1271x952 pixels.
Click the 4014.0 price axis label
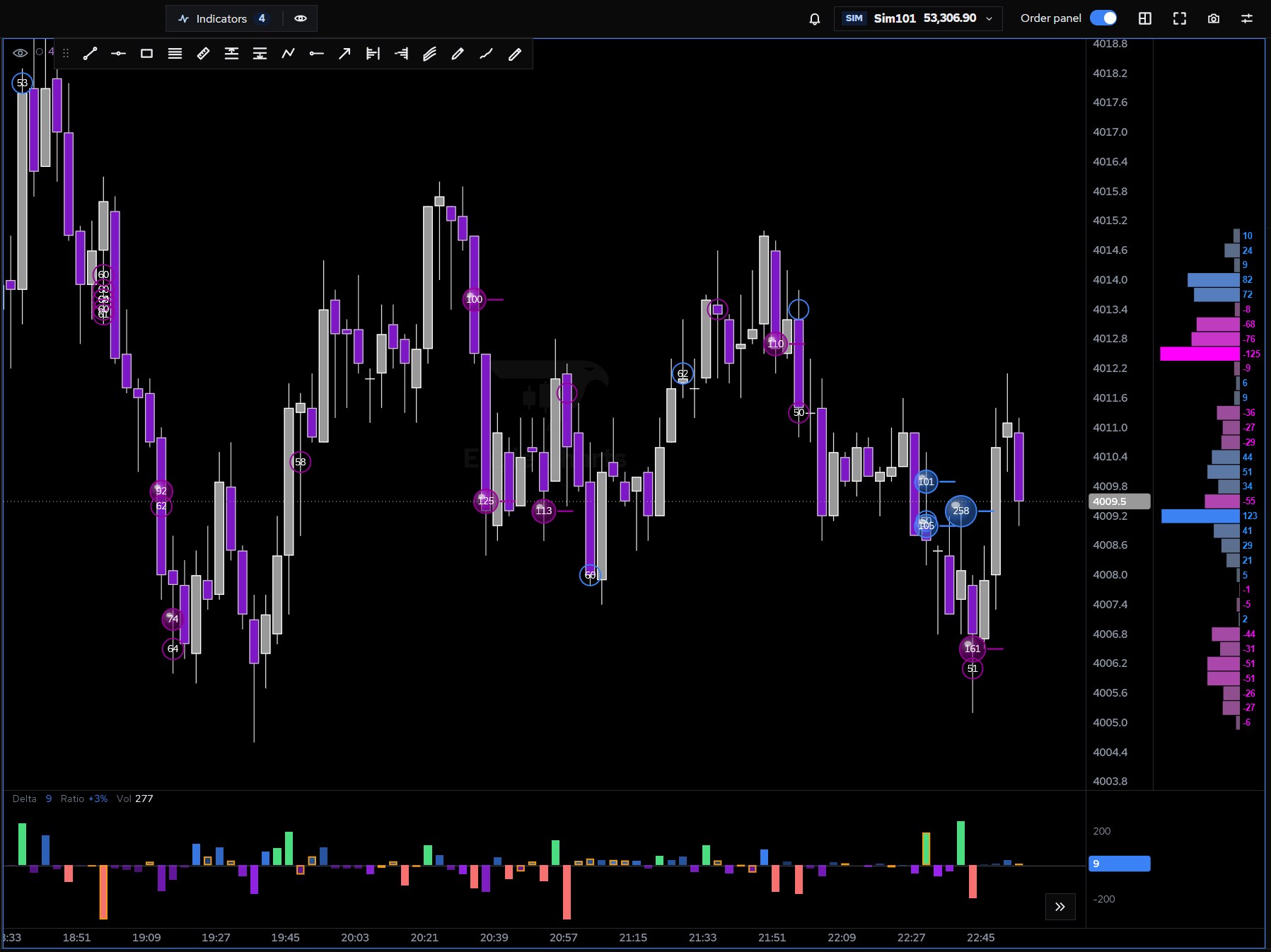coord(1110,279)
